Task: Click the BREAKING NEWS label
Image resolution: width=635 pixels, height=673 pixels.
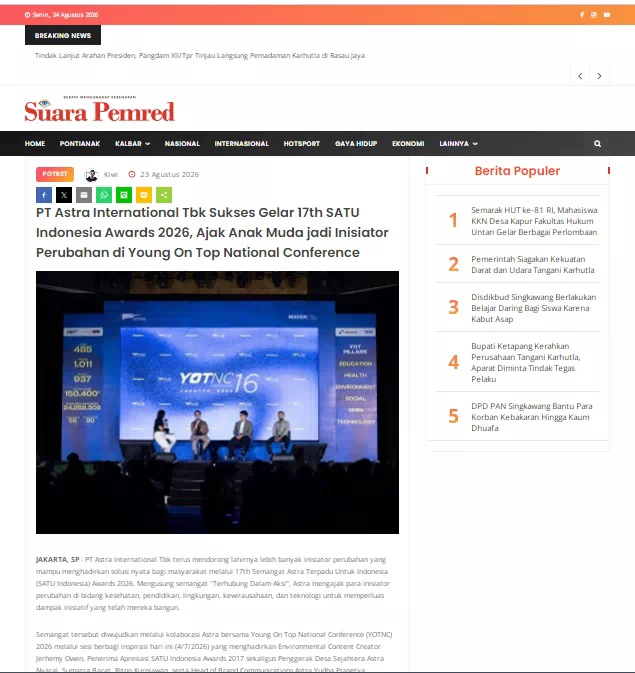Action: click(x=63, y=35)
